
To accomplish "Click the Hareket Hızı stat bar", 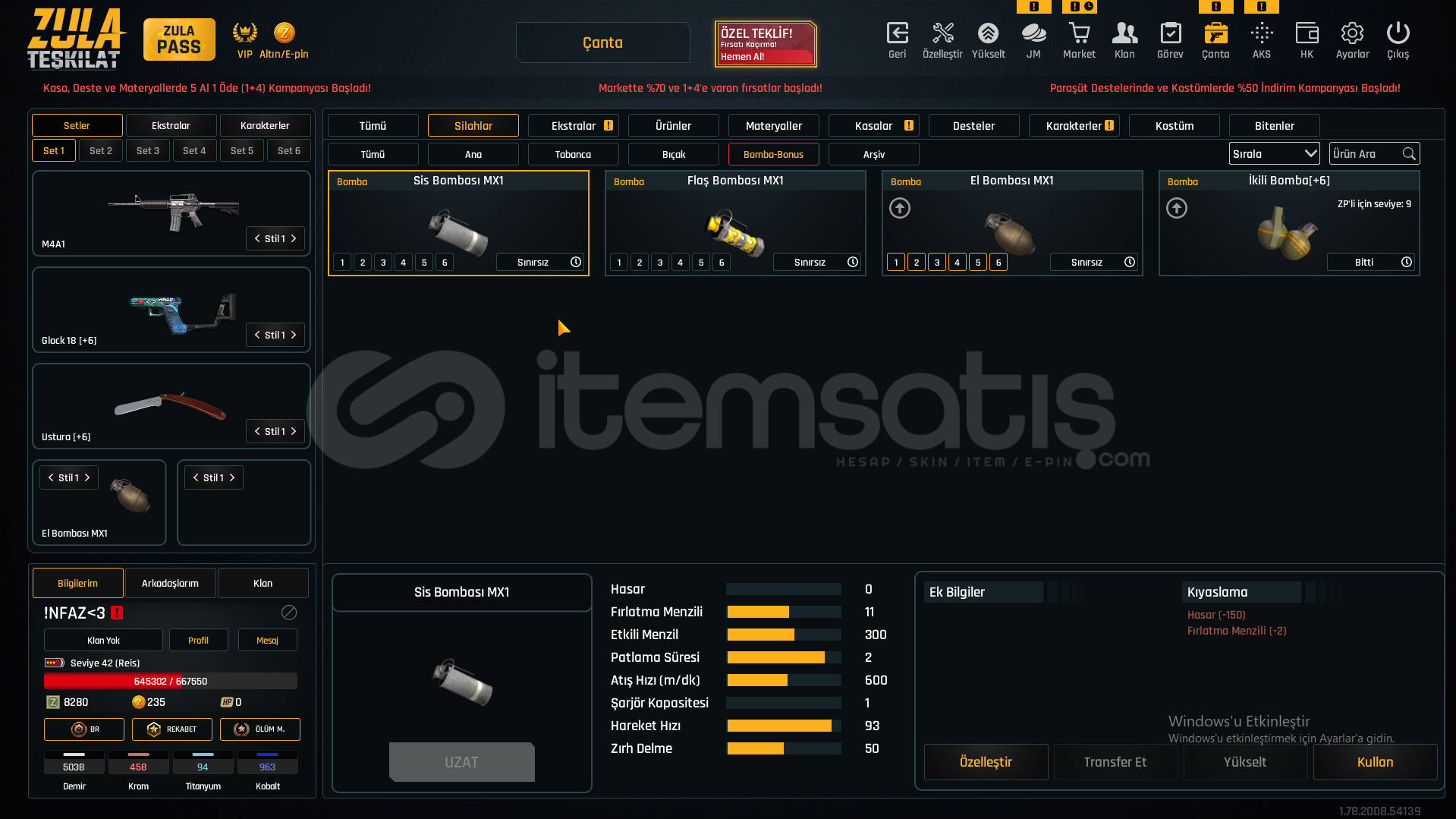I will [x=784, y=726].
